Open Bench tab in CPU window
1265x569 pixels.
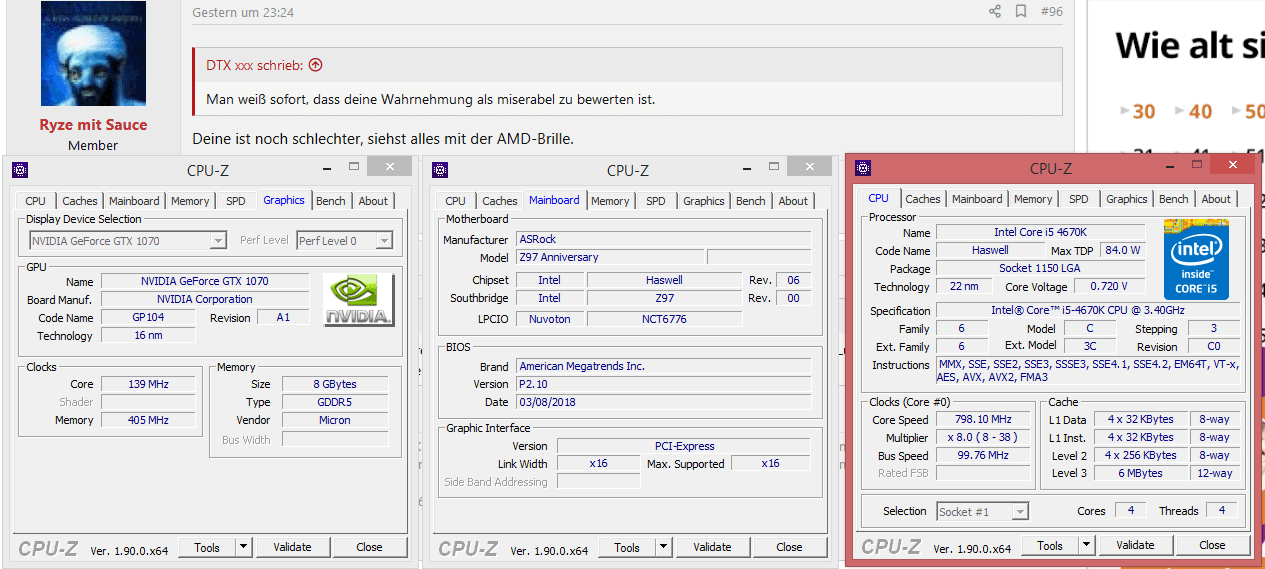[1174, 199]
